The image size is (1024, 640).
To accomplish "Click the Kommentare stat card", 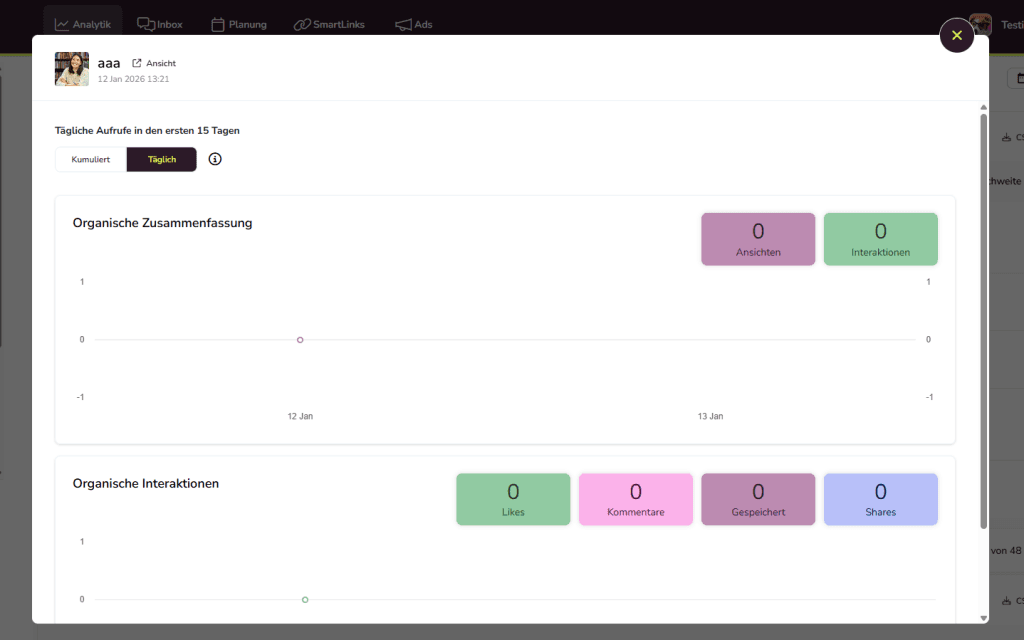I will (x=635, y=499).
